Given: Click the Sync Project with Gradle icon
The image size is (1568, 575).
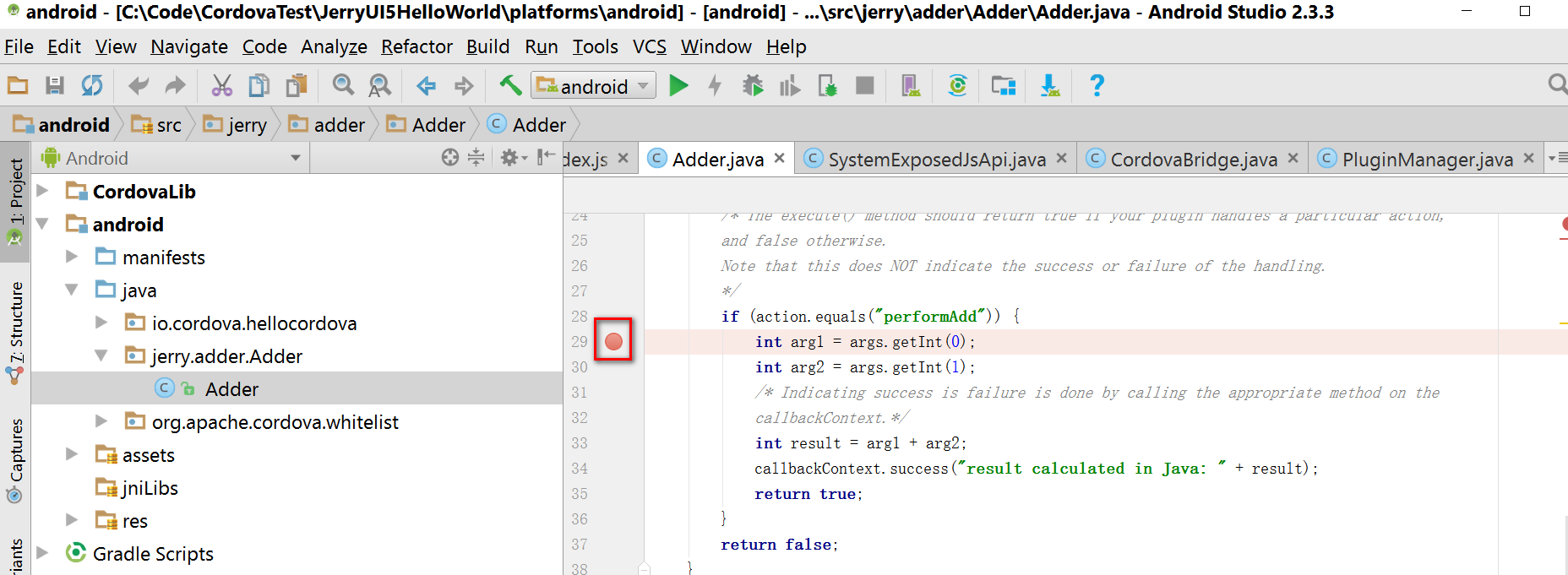Looking at the screenshot, I should point(957,85).
